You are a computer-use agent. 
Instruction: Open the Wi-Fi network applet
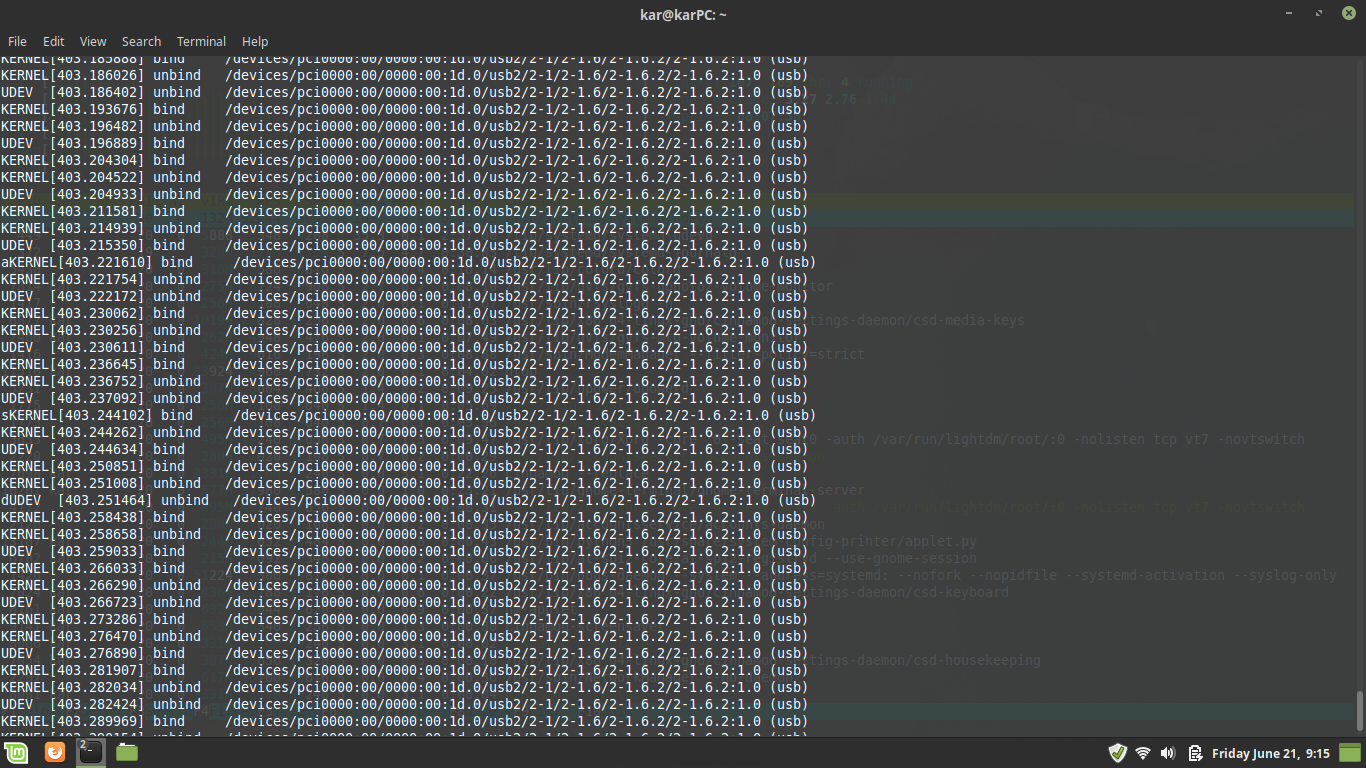point(1143,752)
